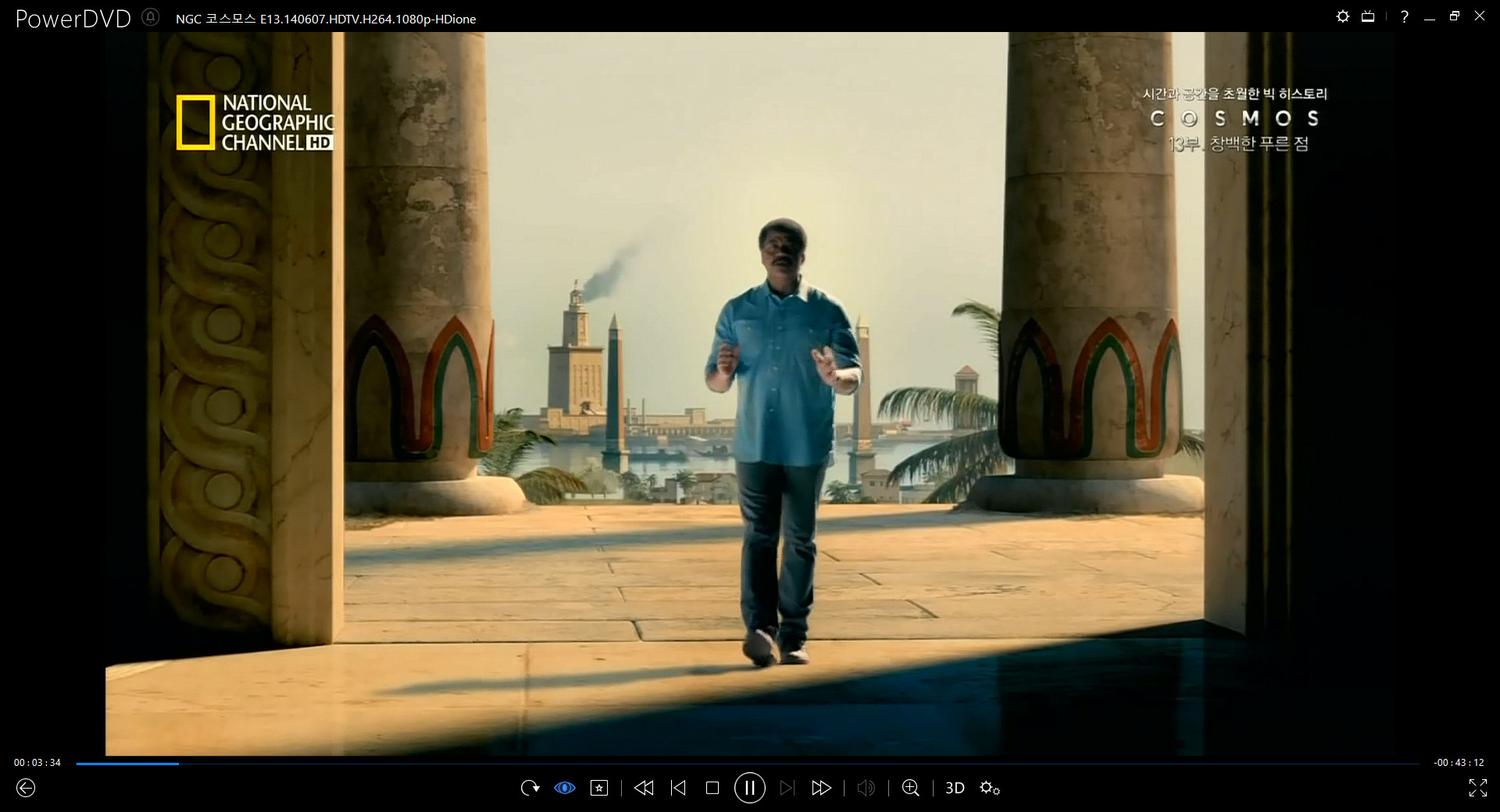Jump to the previous chapter
The height and width of the screenshot is (812, 1500).
point(678,788)
